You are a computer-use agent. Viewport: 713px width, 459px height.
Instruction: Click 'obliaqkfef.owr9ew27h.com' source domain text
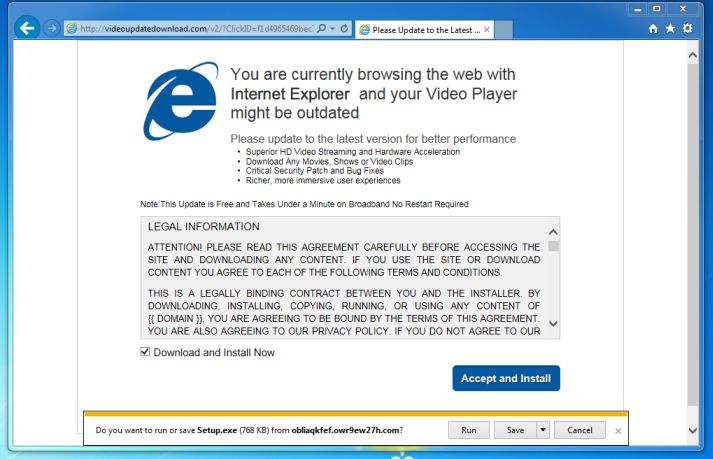click(346, 430)
